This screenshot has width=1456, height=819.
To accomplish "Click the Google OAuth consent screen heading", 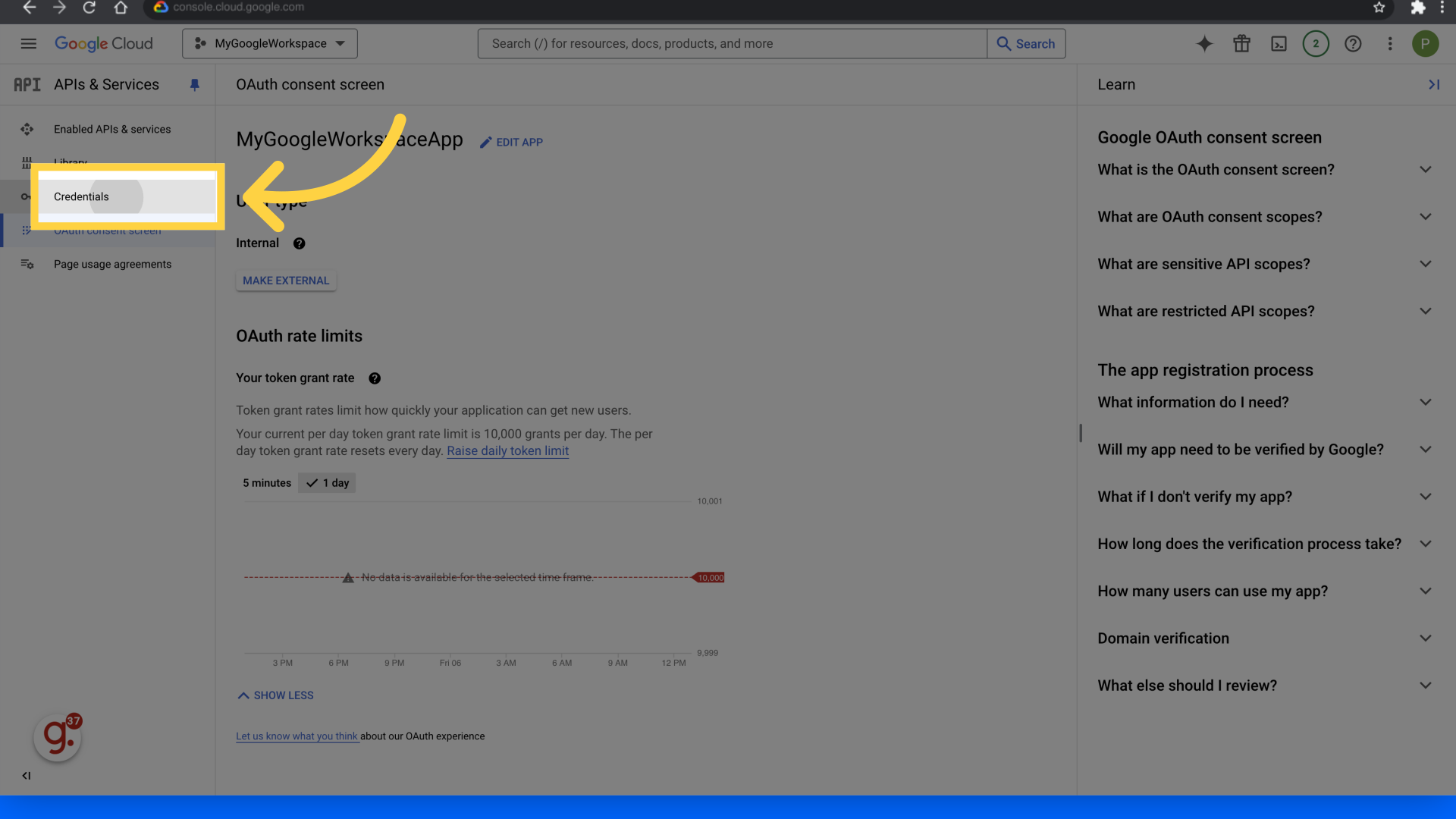I will pos(1209,138).
